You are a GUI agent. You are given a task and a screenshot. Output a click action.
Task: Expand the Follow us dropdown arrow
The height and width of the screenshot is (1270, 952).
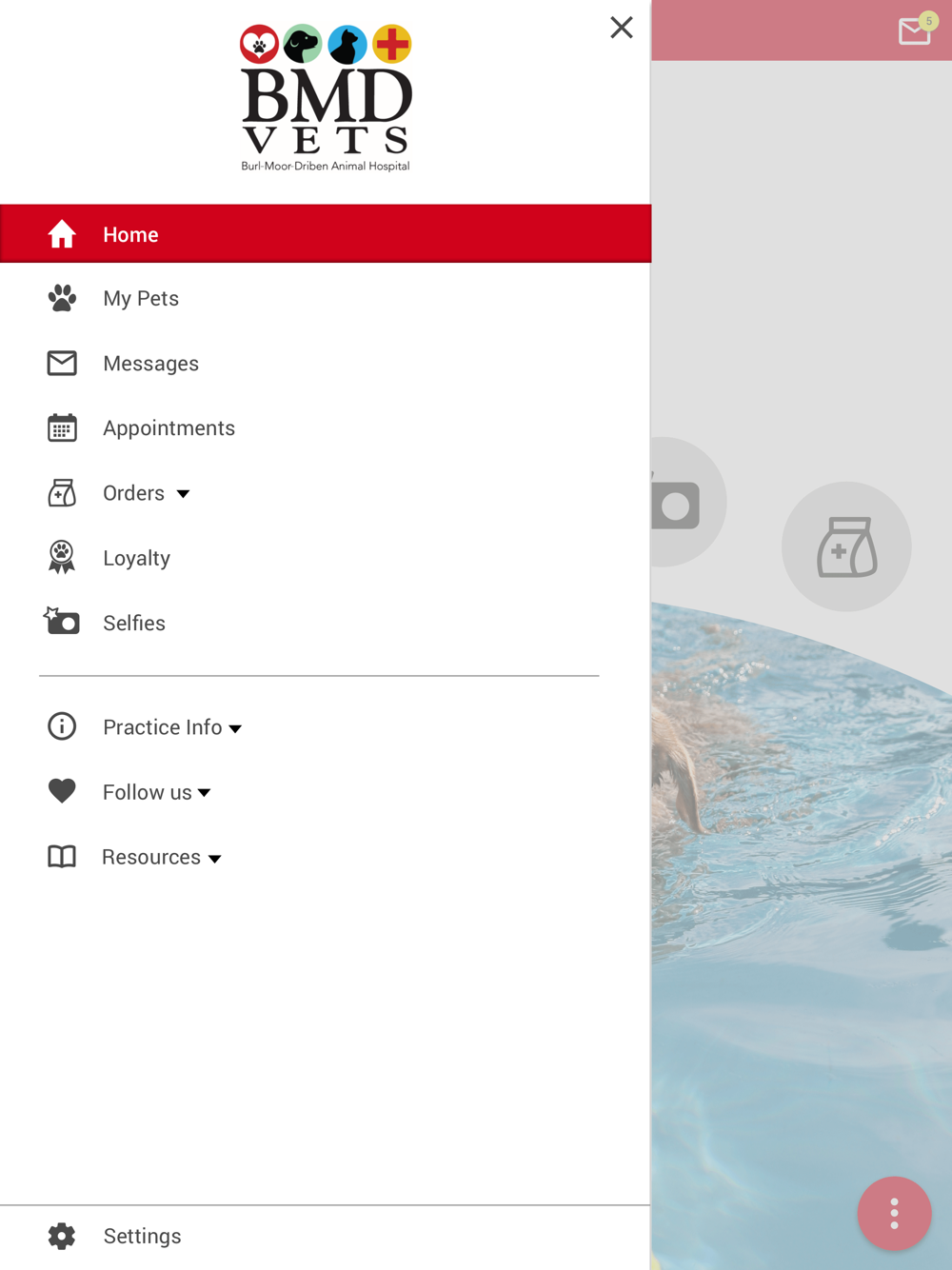click(x=204, y=793)
